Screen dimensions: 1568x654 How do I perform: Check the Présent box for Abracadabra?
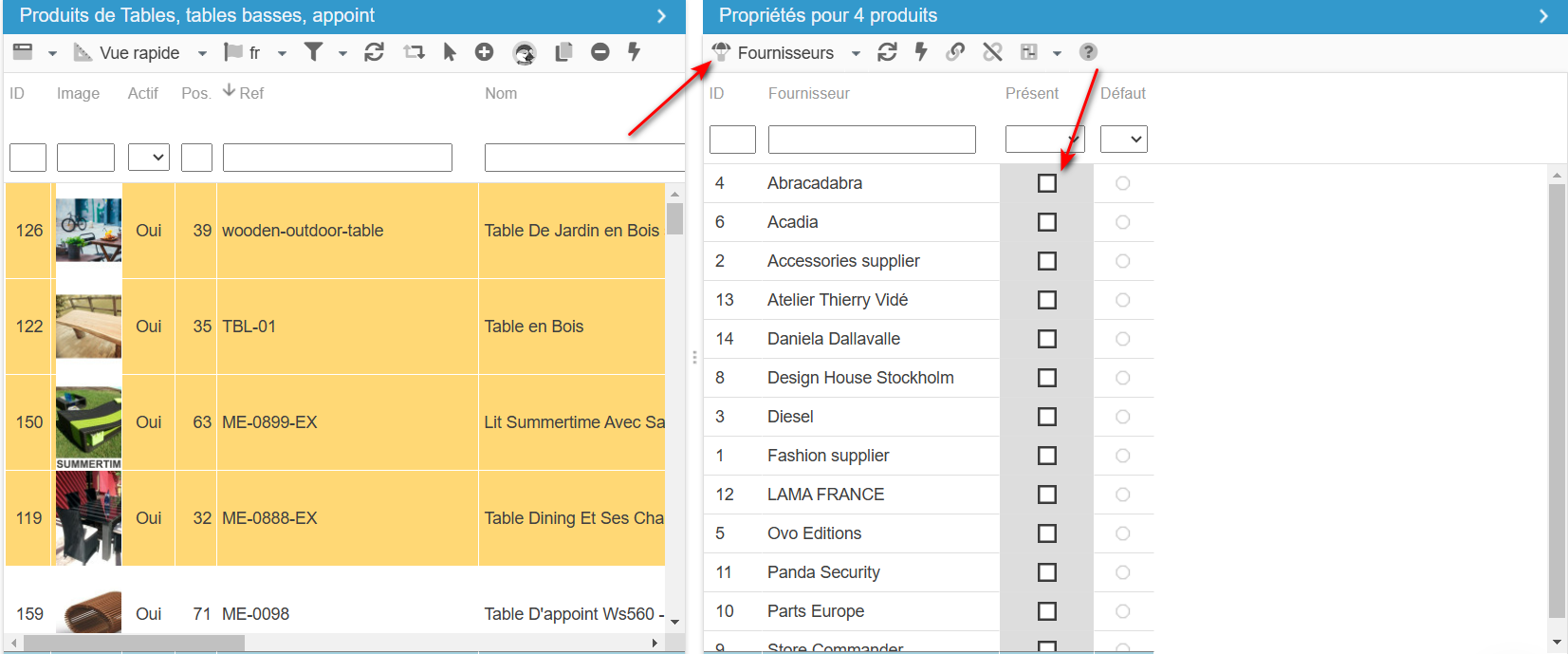click(x=1046, y=183)
